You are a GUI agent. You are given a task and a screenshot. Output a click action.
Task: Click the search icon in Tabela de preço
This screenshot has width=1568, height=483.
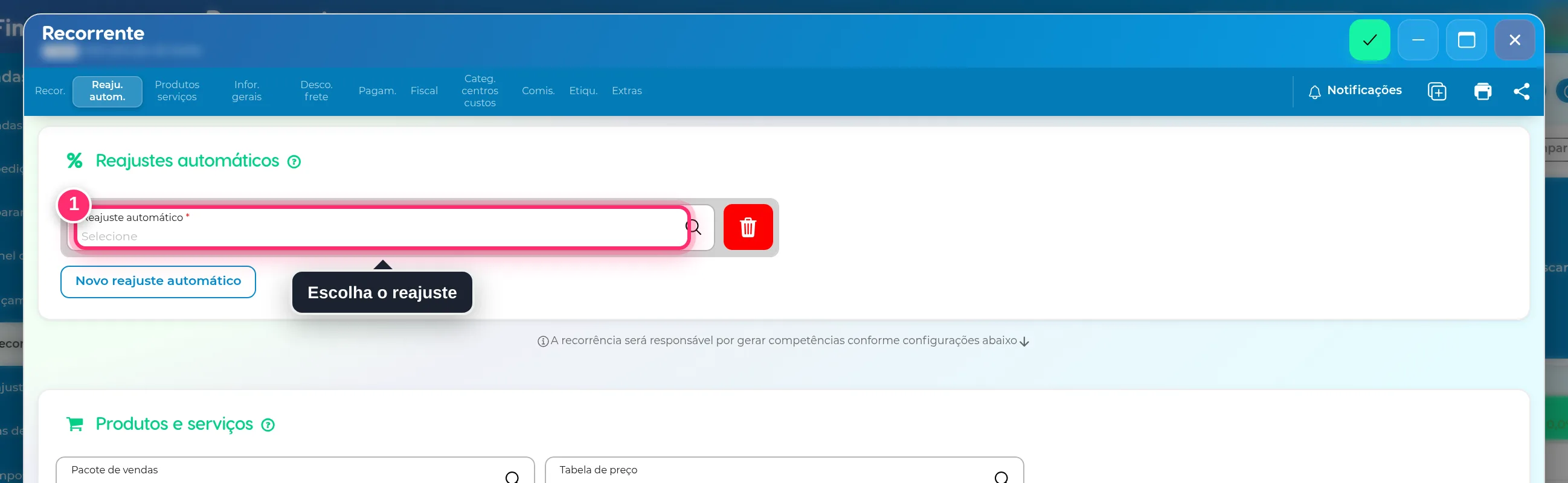coord(1001,478)
